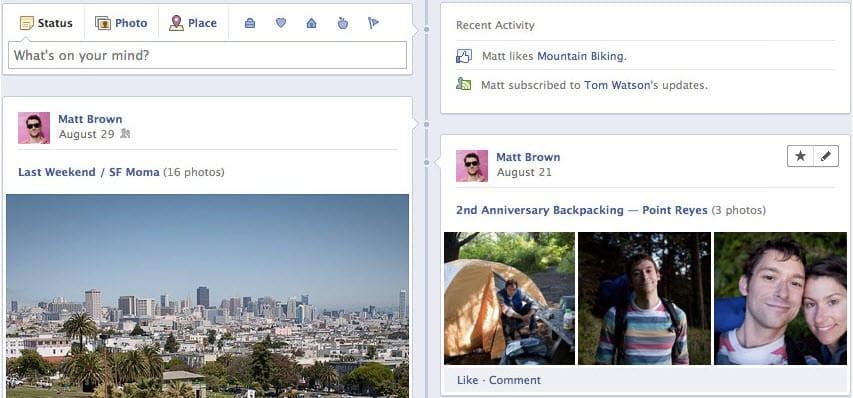Click the Place map pin icon
This screenshot has height=398, width=853.
pos(176,23)
